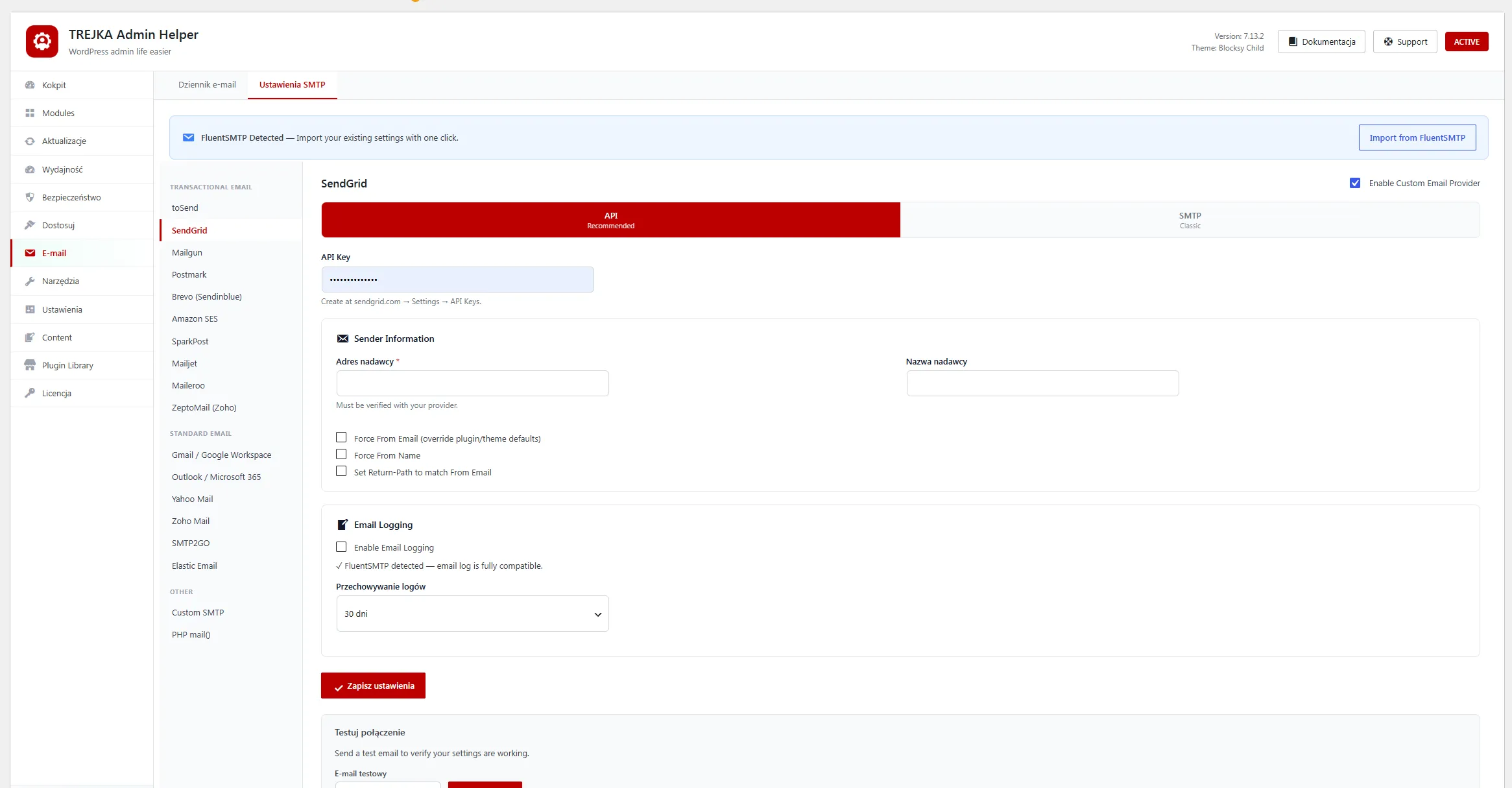This screenshot has height=788, width=1512.
Task: Click the Licencja key icon
Action: (x=30, y=393)
